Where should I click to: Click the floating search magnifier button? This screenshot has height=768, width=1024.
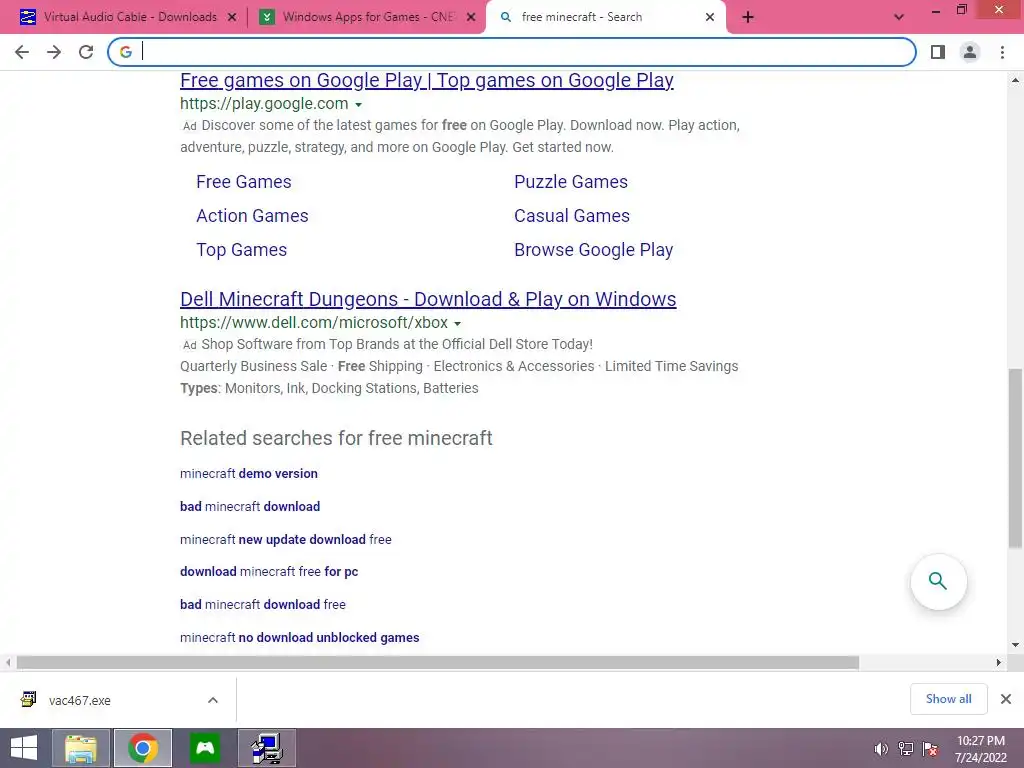coord(938,581)
